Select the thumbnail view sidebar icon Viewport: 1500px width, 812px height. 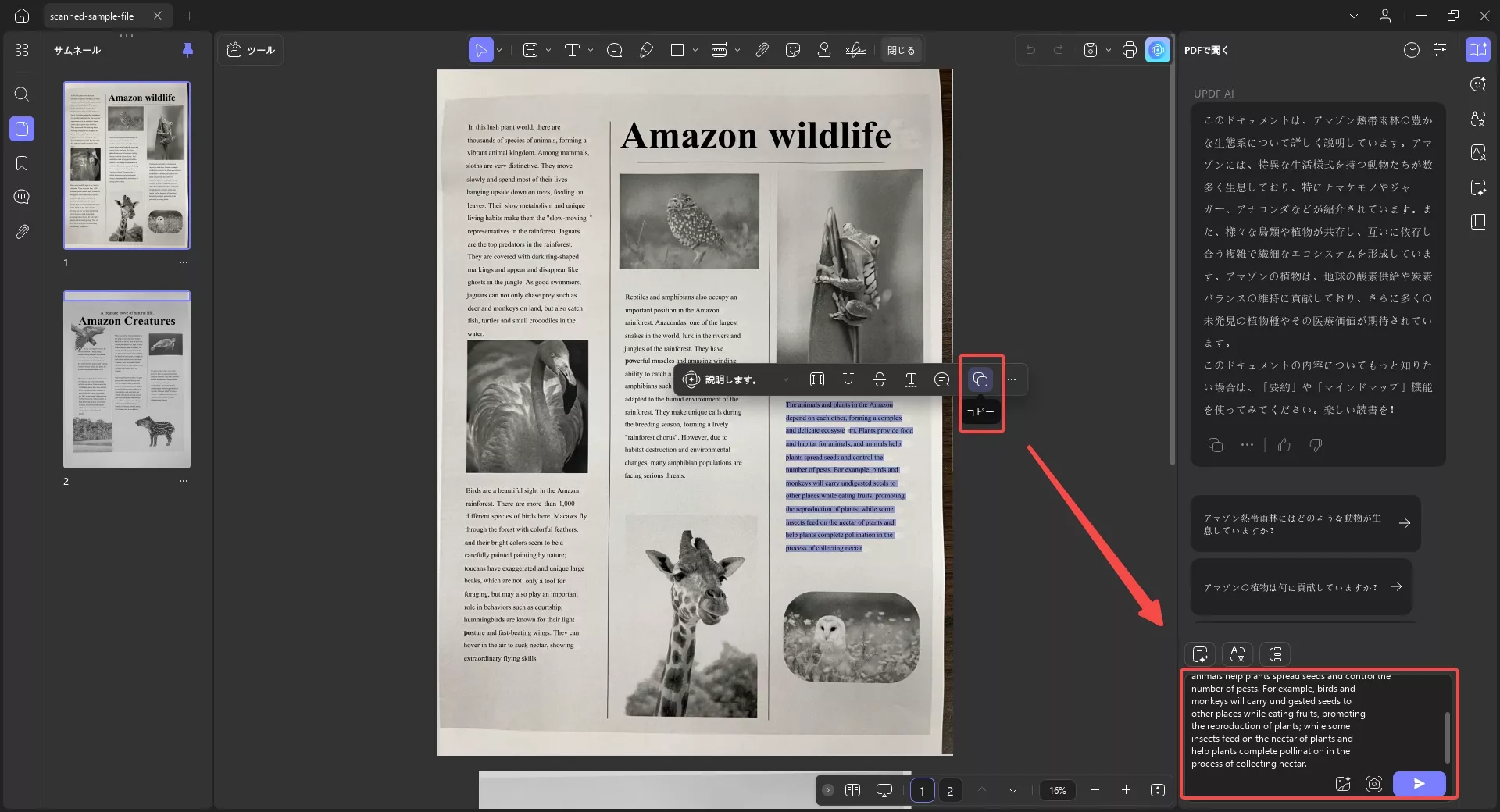pyautogui.click(x=22, y=129)
